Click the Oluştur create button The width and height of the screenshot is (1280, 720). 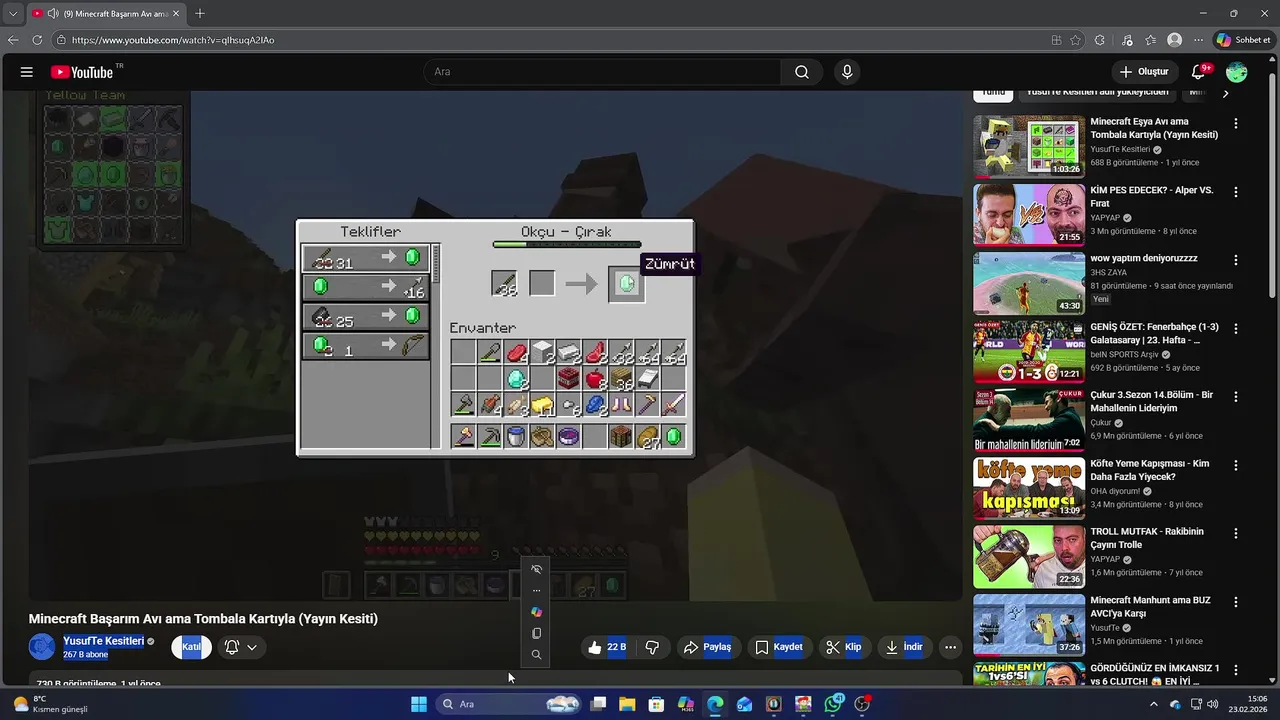(1144, 72)
